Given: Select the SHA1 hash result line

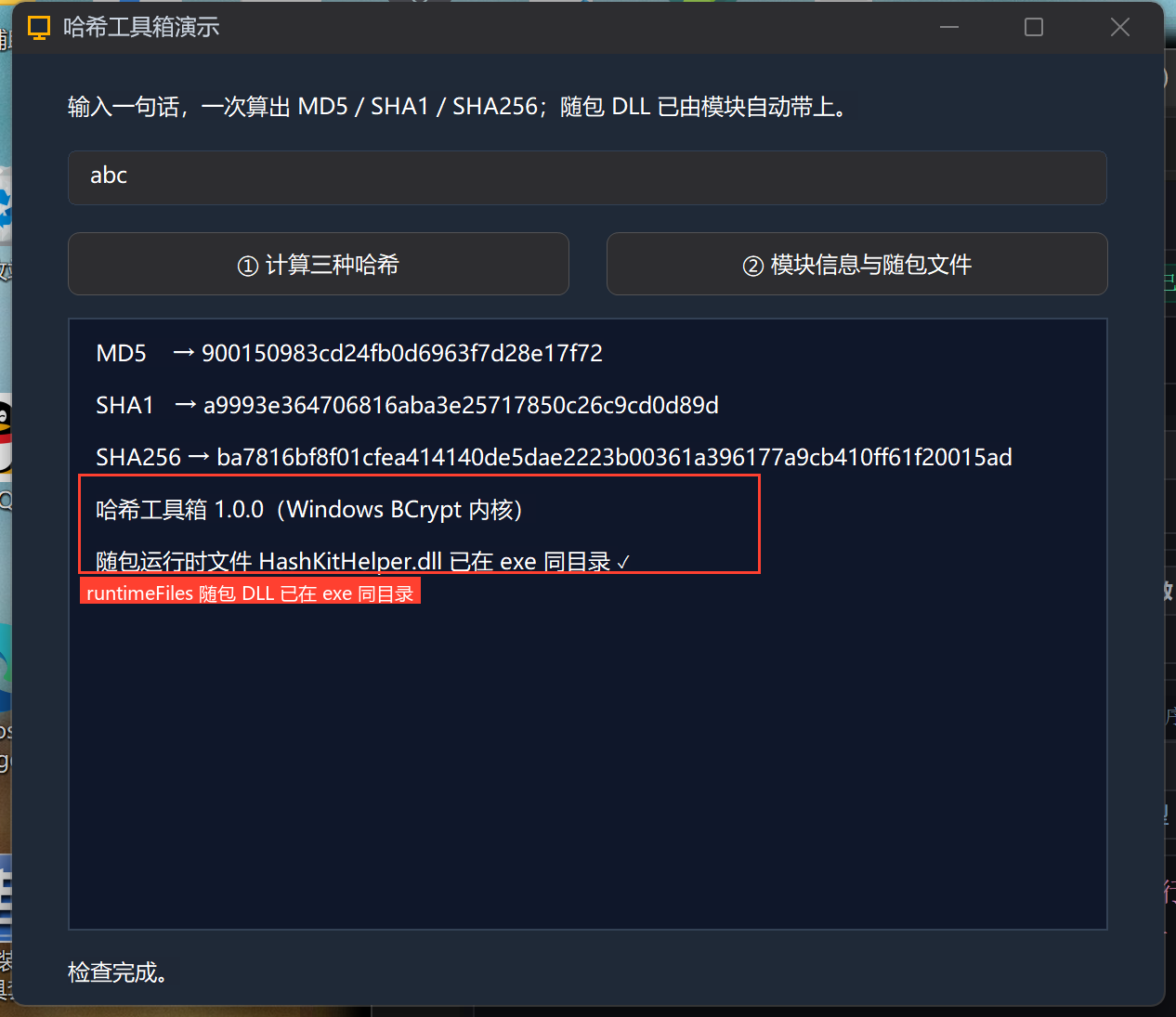Looking at the screenshot, I should [x=408, y=405].
